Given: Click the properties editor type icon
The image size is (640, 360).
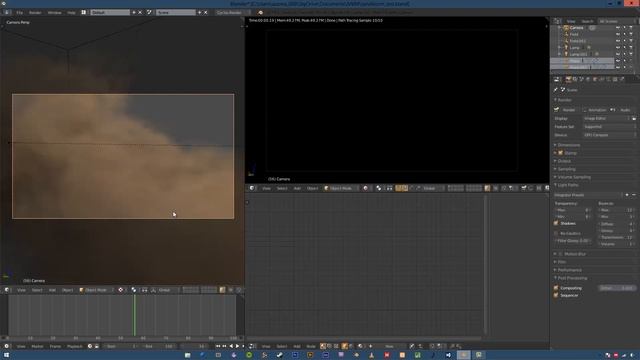Looking at the screenshot, I should click(556, 79).
